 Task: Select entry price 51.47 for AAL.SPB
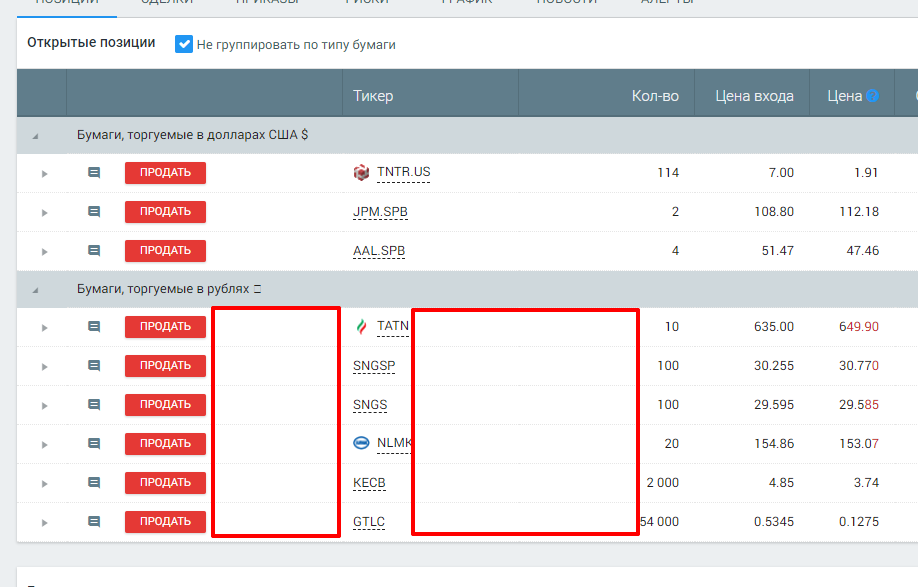coord(777,251)
